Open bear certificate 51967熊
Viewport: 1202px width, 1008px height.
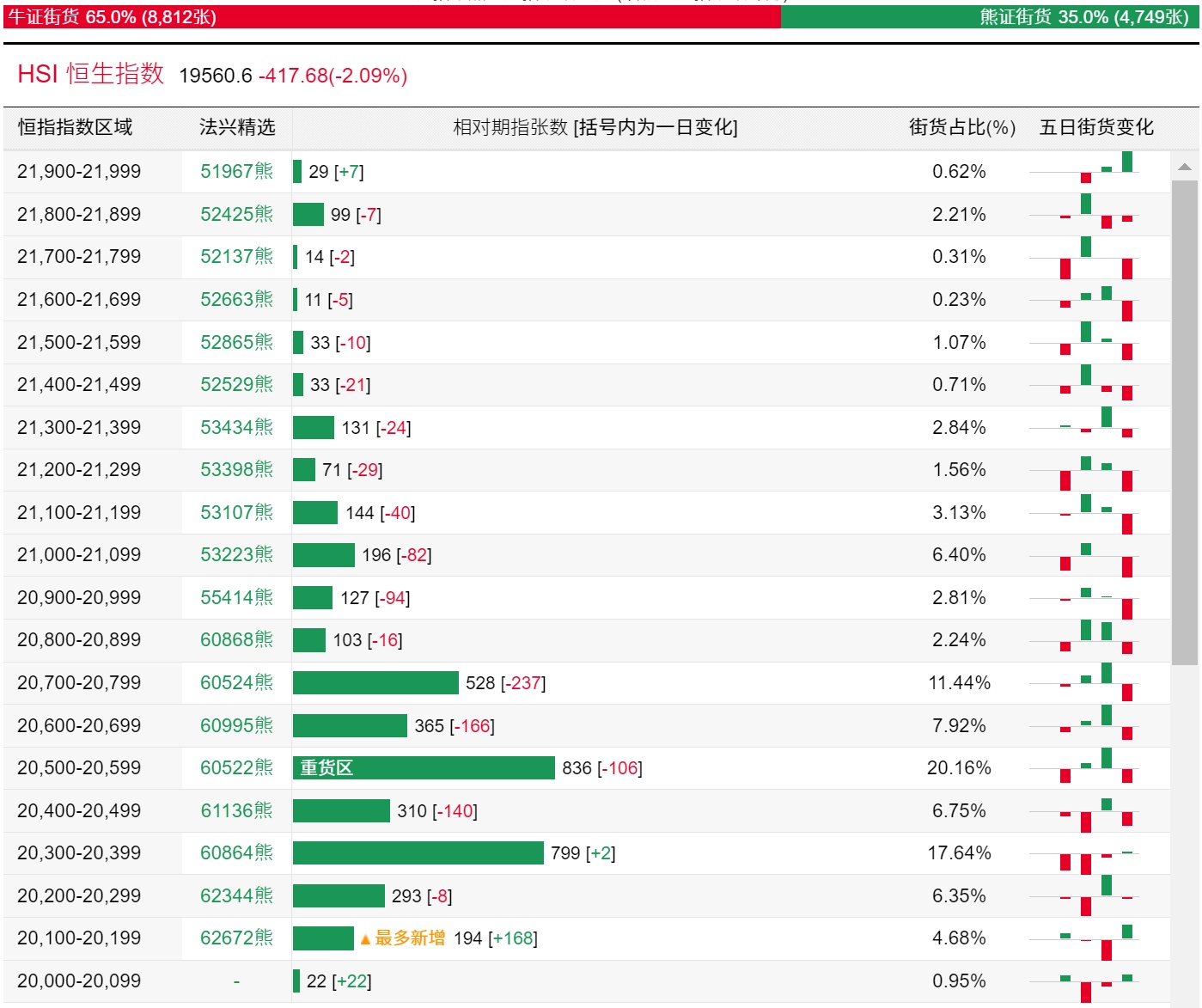coord(236,171)
